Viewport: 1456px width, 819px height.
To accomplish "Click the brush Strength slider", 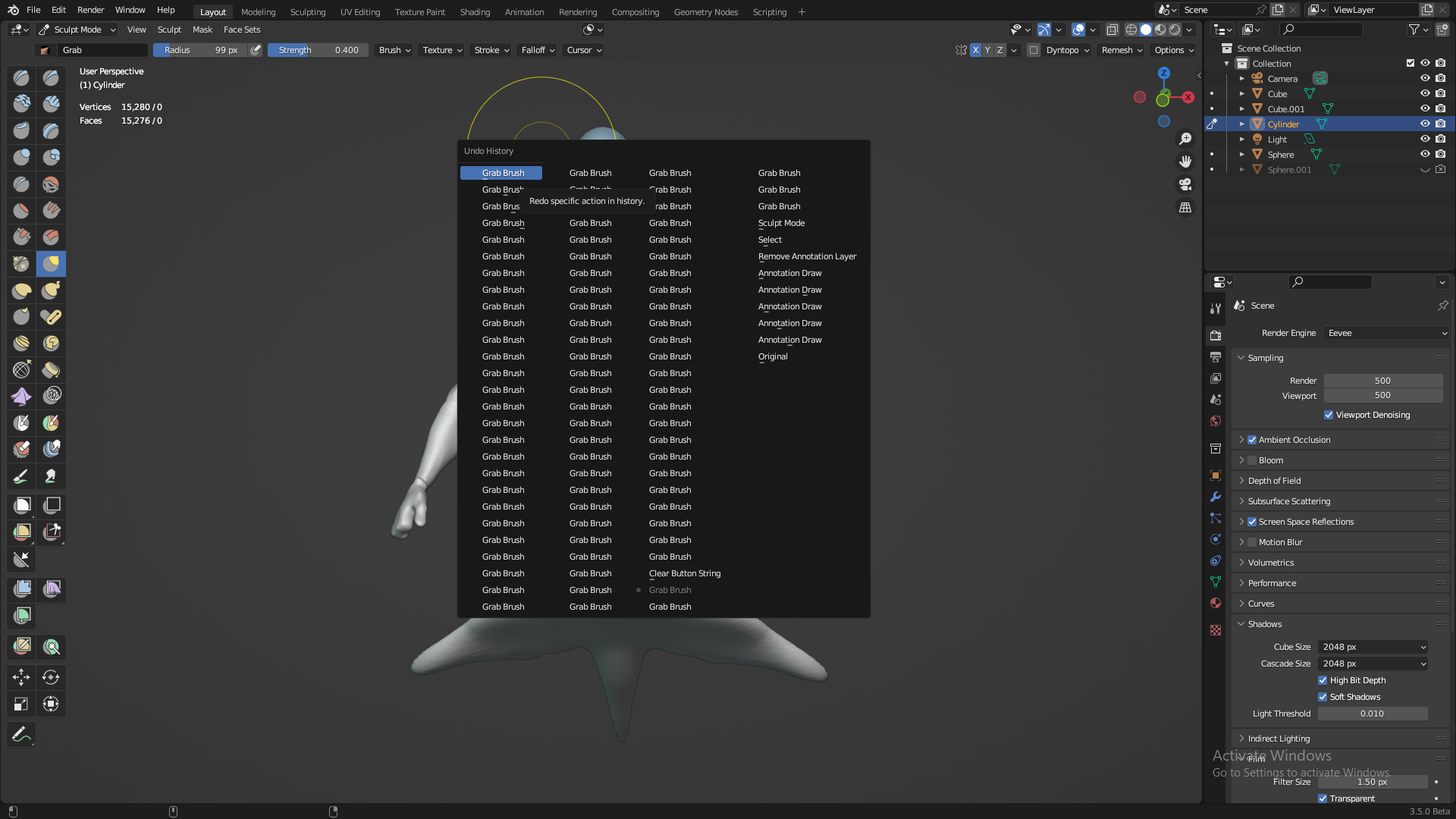I will [x=318, y=50].
